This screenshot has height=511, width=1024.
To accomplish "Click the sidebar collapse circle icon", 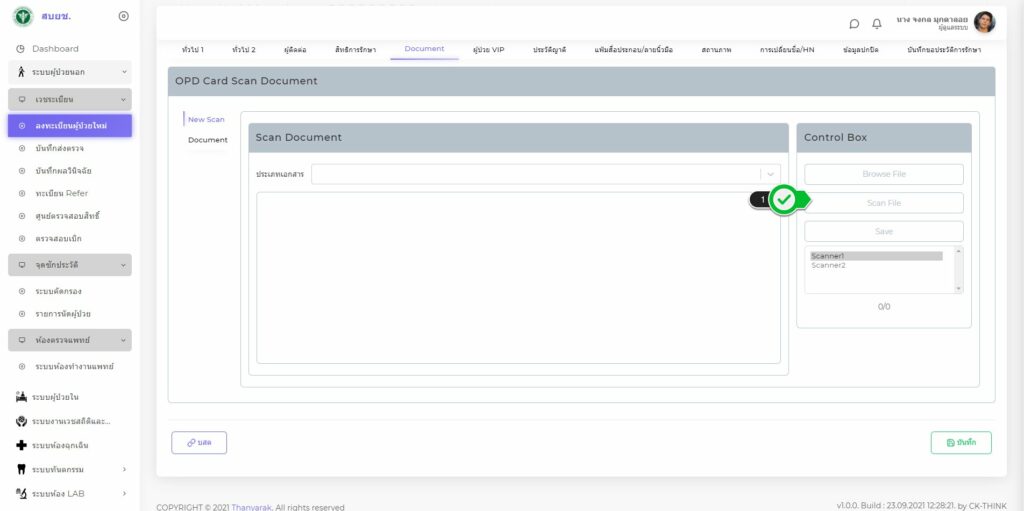I will (x=123, y=16).
